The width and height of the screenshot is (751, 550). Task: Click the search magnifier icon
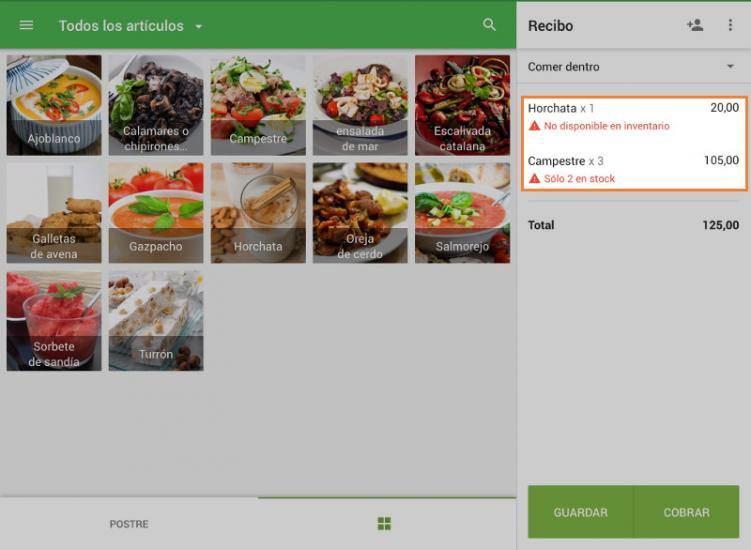click(x=489, y=25)
